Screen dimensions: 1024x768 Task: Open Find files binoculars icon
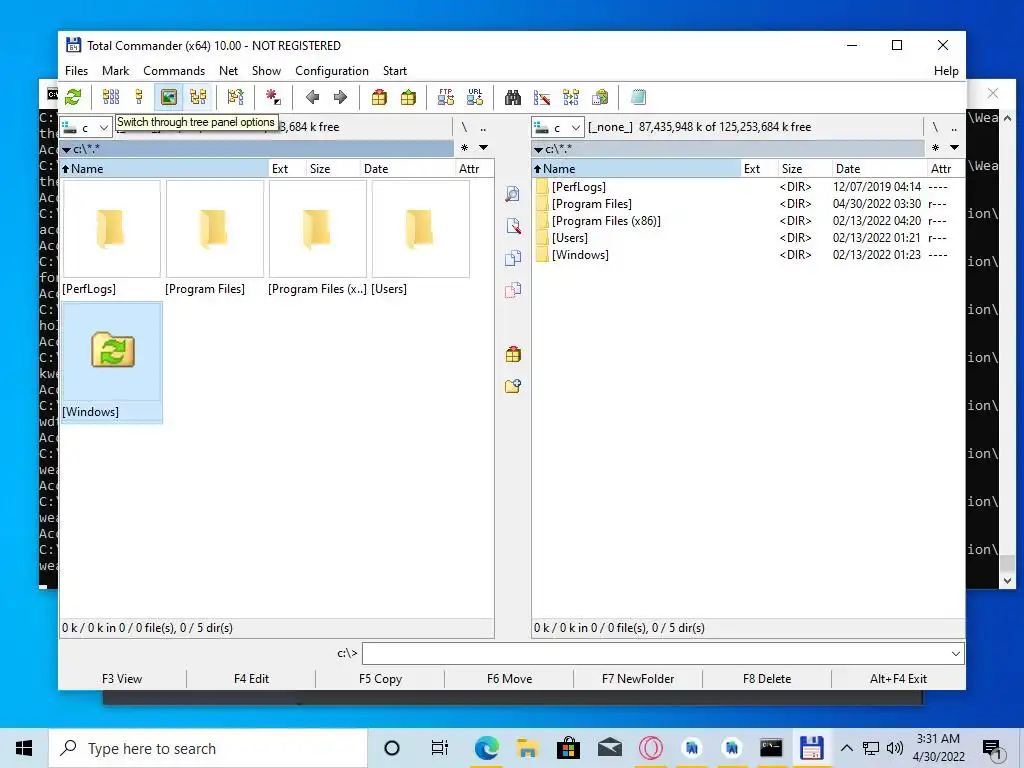(513, 97)
